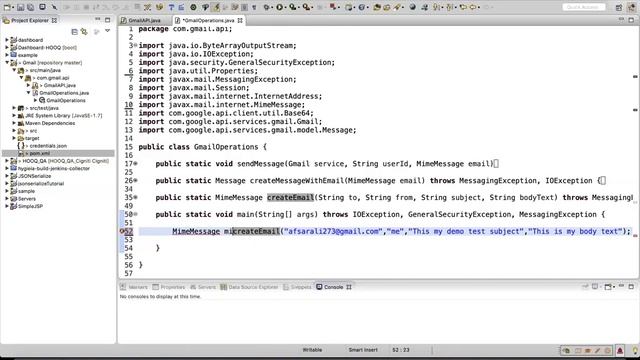This screenshot has height=360, width=640.
Task: Click the New file wizard toolbar icon
Action: tap(6, 7)
